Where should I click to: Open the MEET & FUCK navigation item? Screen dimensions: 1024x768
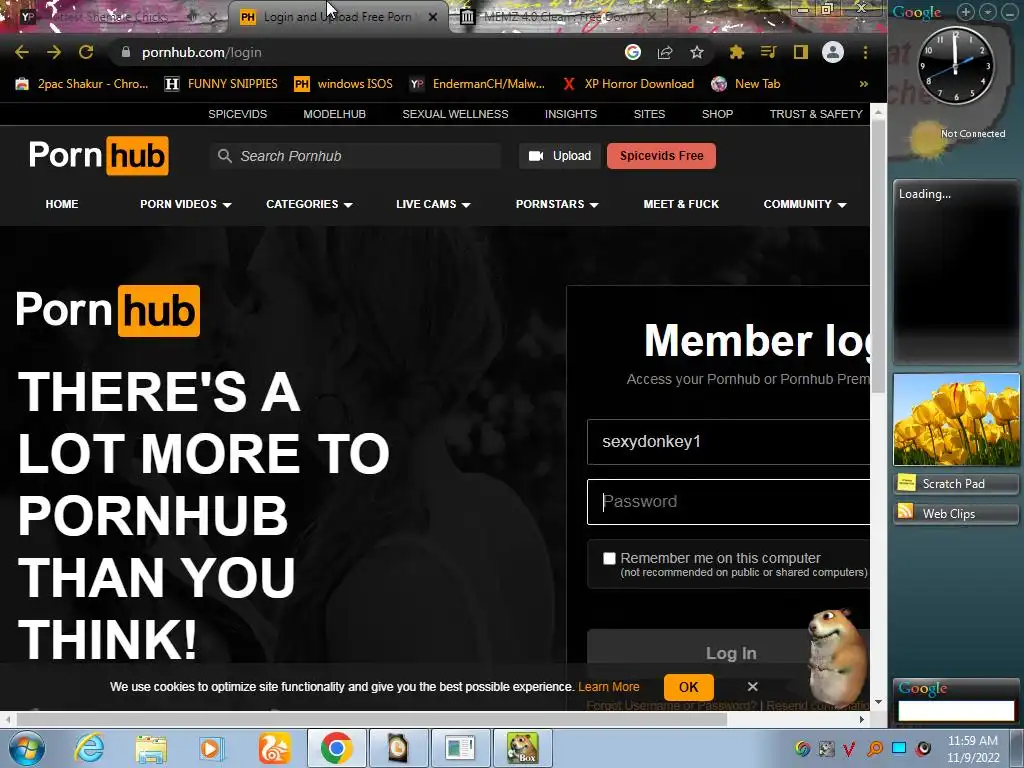681,204
